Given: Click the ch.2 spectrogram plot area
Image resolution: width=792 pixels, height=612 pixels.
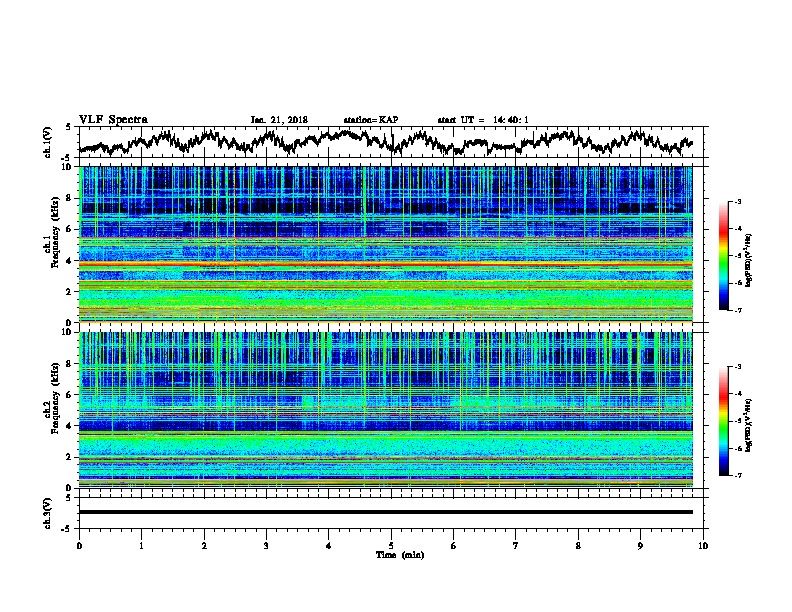Looking at the screenshot, I should pyautogui.click(x=386, y=410).
